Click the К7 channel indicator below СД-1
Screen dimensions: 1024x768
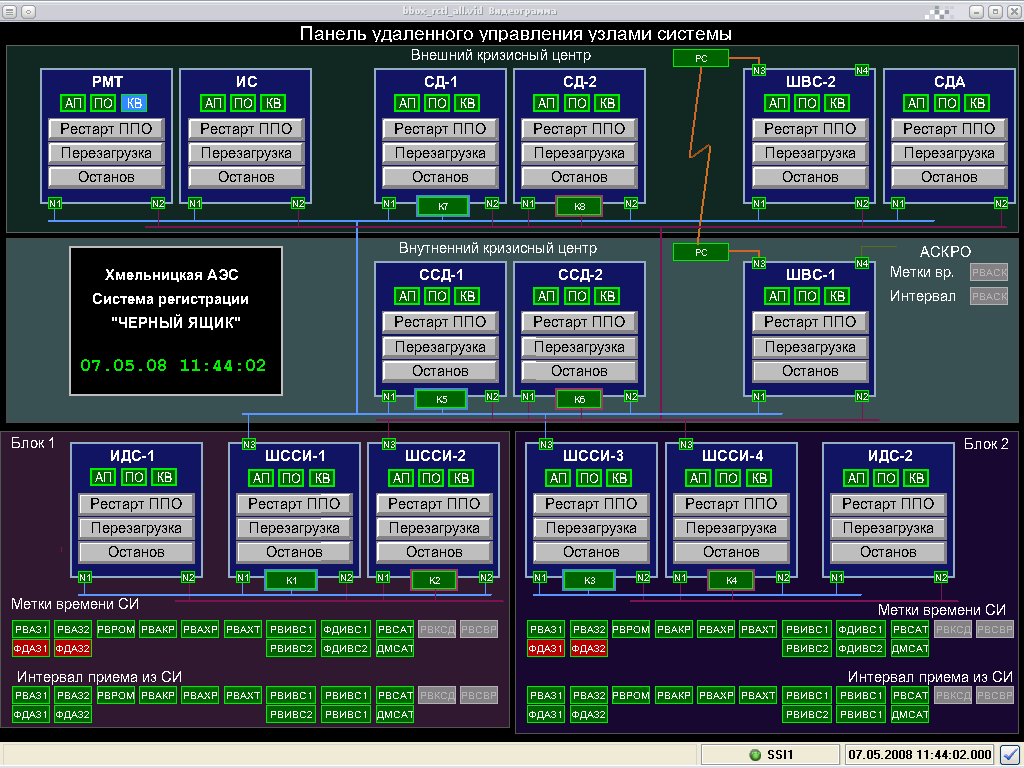pos(441,206)
